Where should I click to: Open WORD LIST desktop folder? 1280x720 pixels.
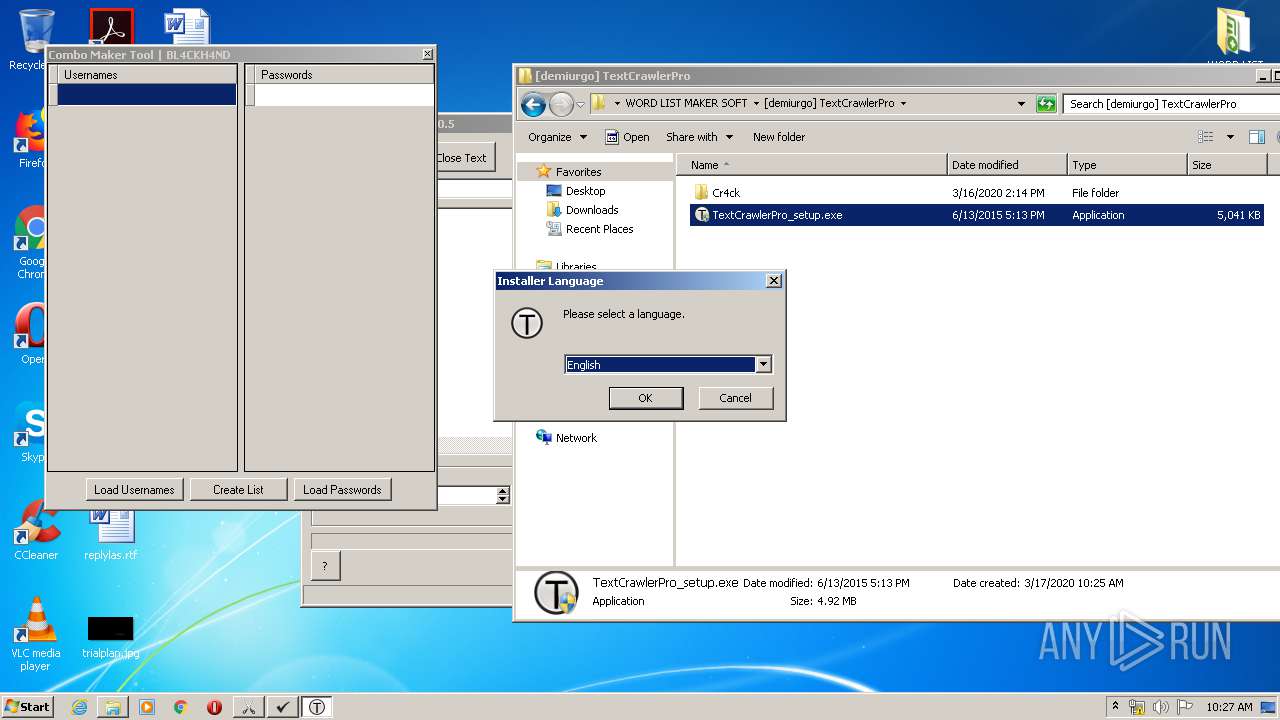[x=1234, y=38]
